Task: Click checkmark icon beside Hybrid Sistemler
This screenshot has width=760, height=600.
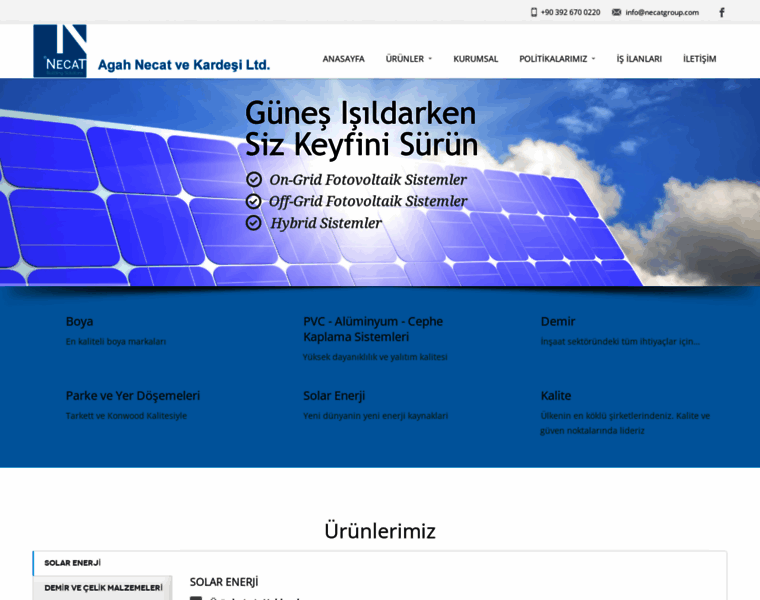Action: (254, 223)
